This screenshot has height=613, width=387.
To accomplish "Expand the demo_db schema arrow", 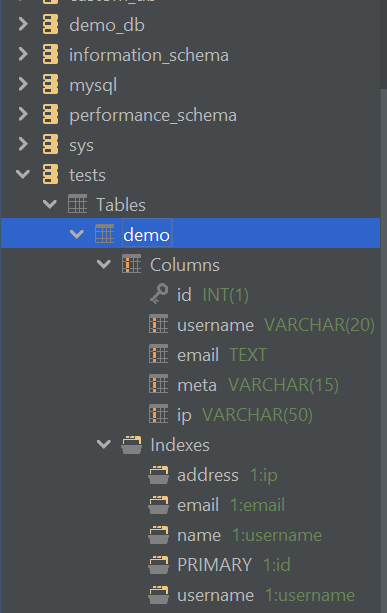I will [23, 24].
